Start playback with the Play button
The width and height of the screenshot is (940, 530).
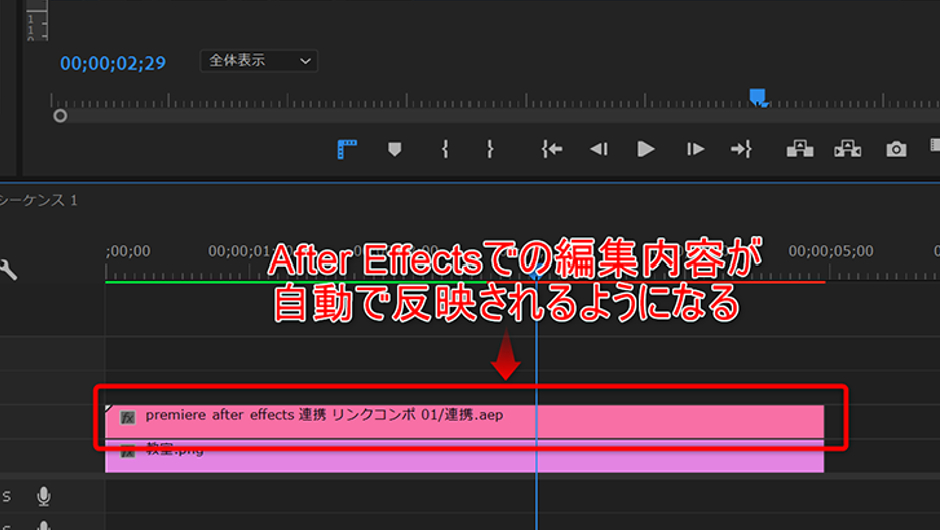pos(646,149)
